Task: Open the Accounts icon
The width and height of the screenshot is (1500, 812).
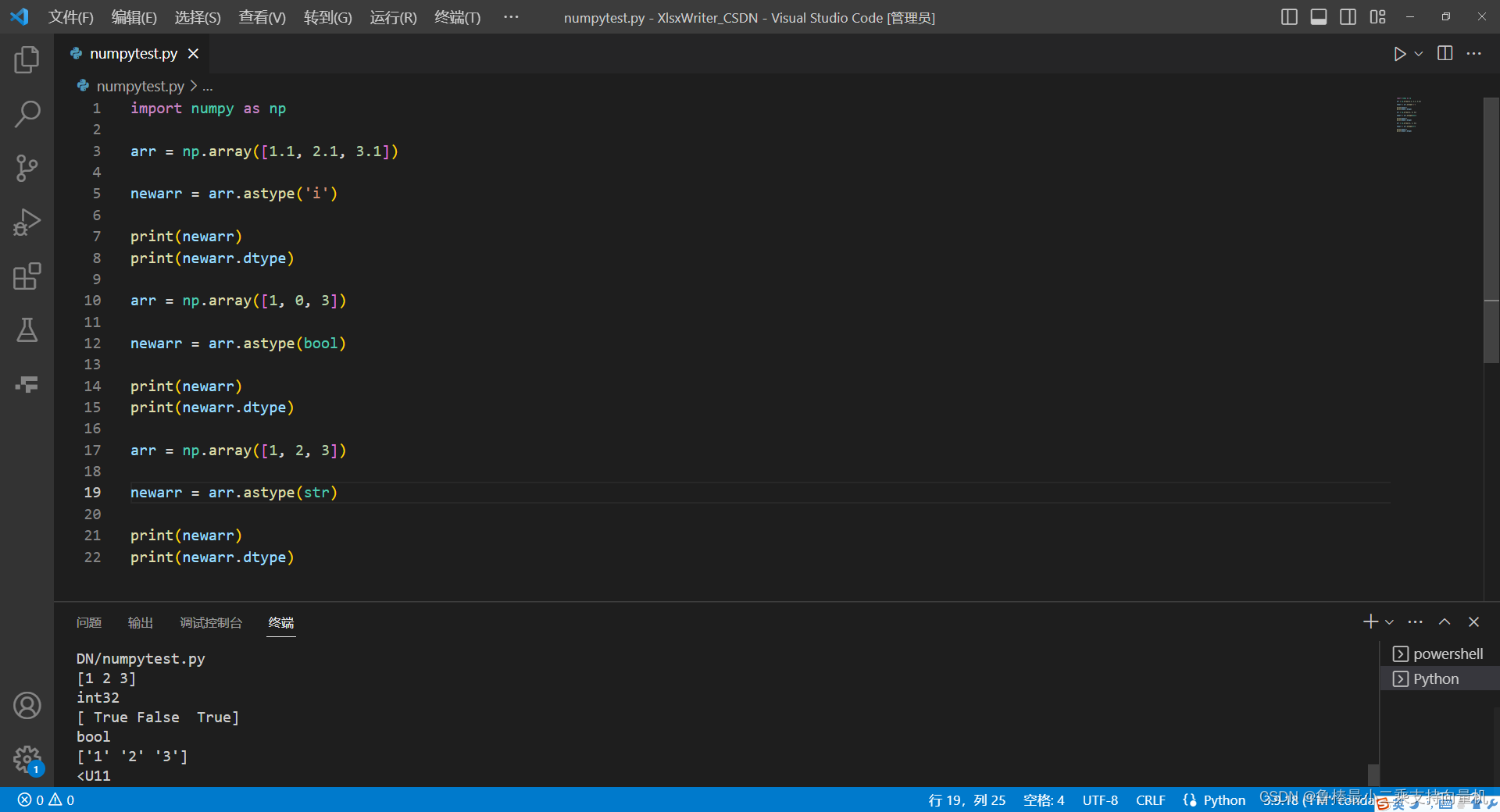Action: pyautogui.click(x=27, y=706)
